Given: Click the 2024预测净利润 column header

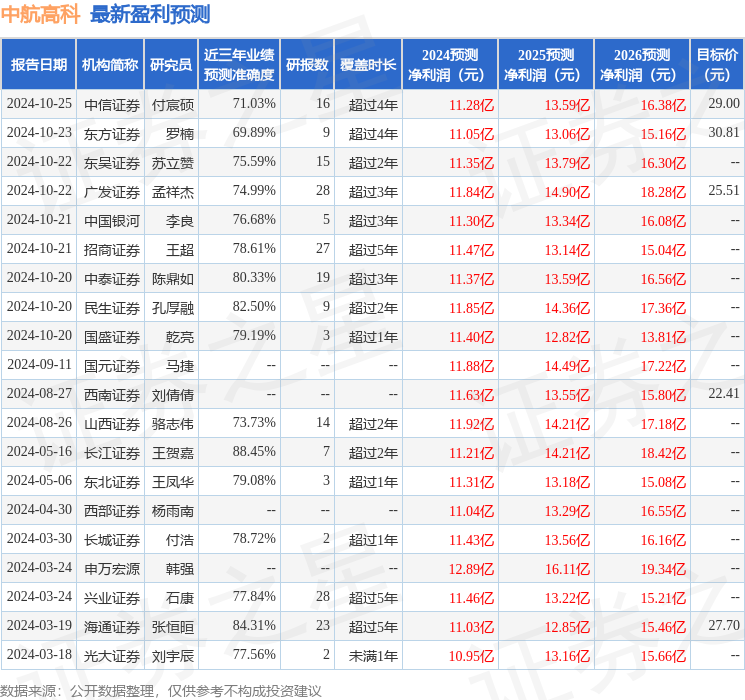Looking at the screenshot, I should [450, 65].
